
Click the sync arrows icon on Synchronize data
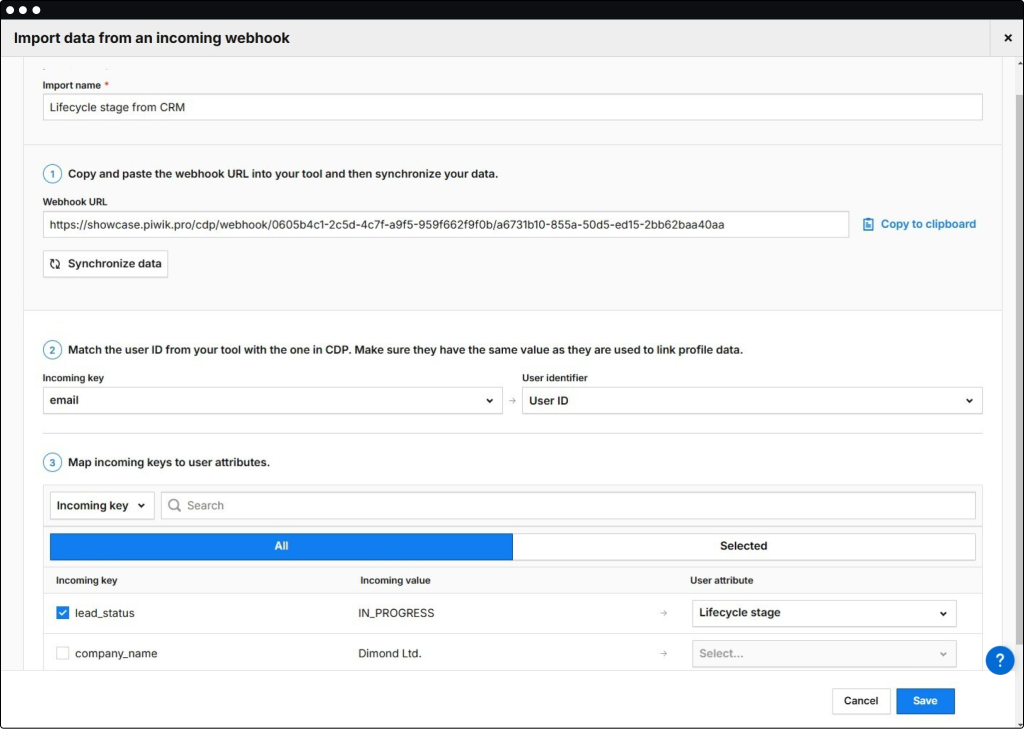[56, 264]
